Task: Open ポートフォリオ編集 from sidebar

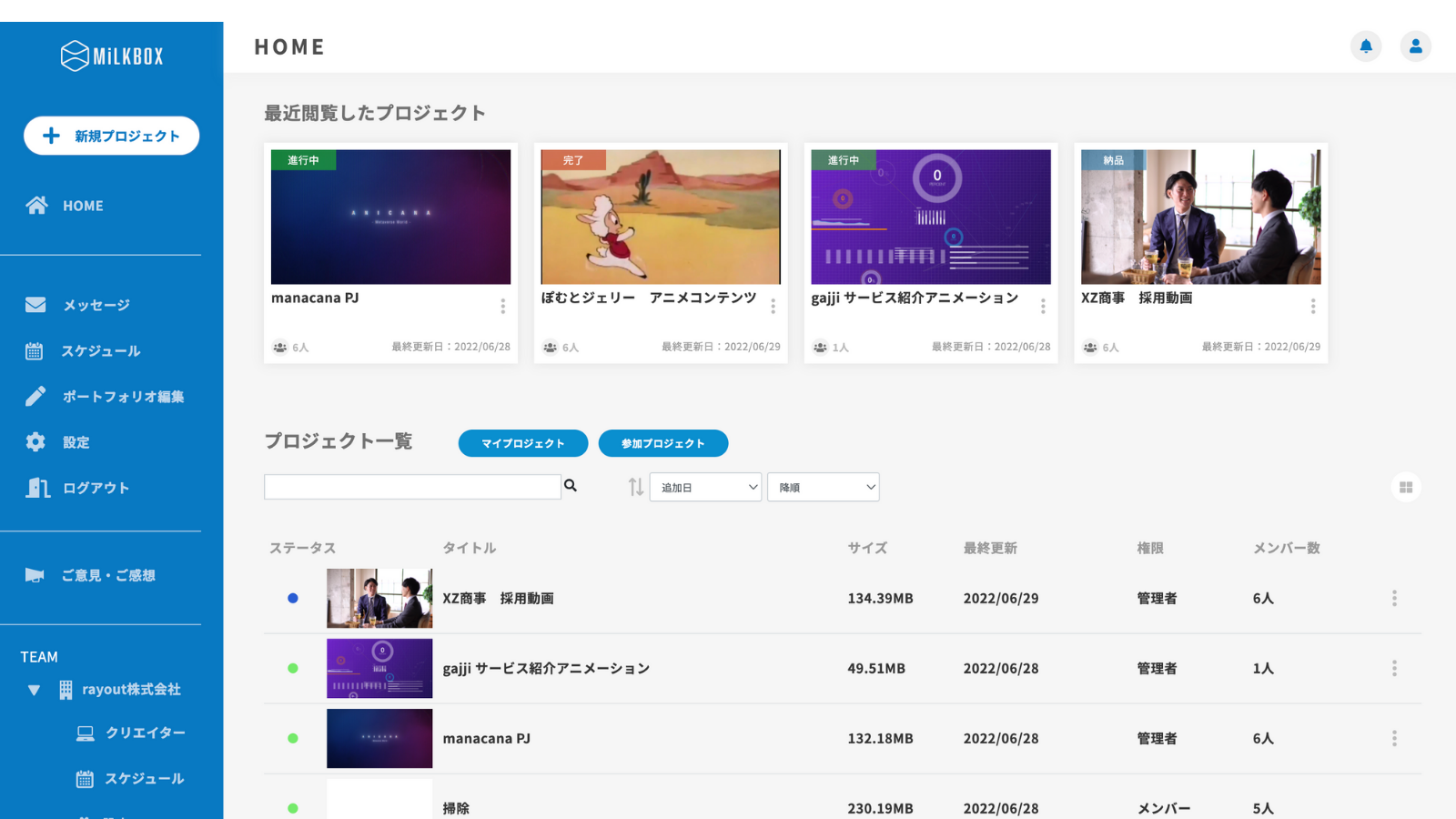Action: click(122, 397)
